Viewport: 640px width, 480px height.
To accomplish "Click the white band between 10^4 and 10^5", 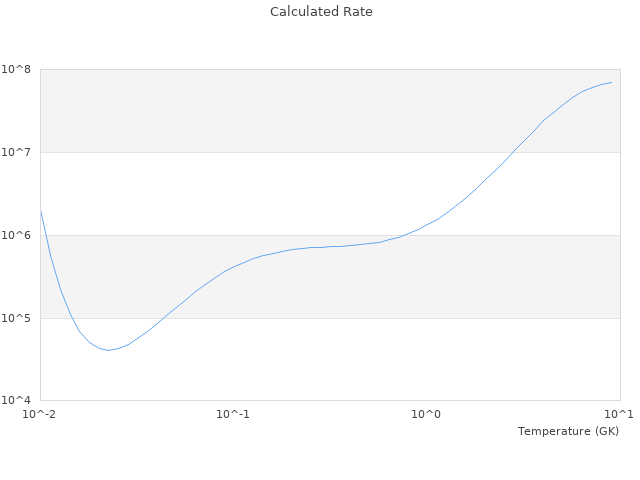I will 350,360.
